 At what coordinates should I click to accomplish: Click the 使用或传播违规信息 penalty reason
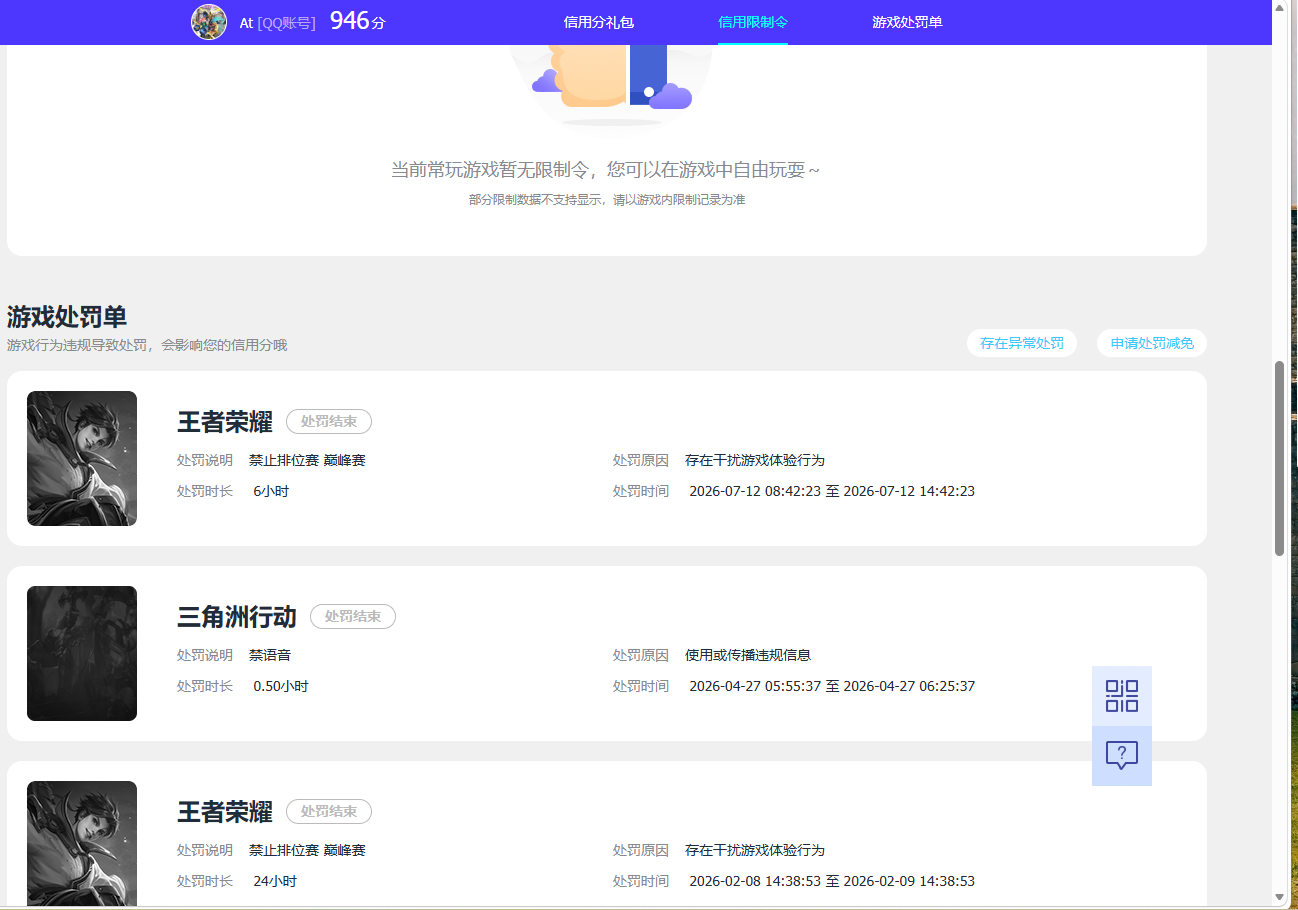click(x=748, y=656)
